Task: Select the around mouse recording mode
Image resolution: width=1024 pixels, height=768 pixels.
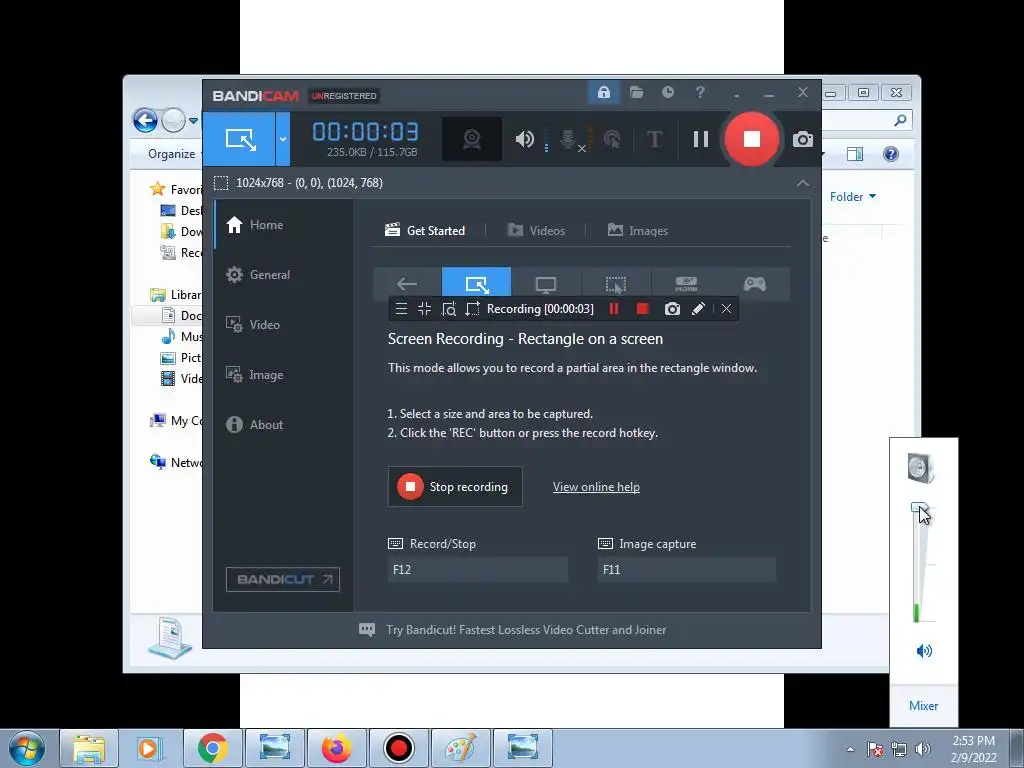Action: pos(615,283)
